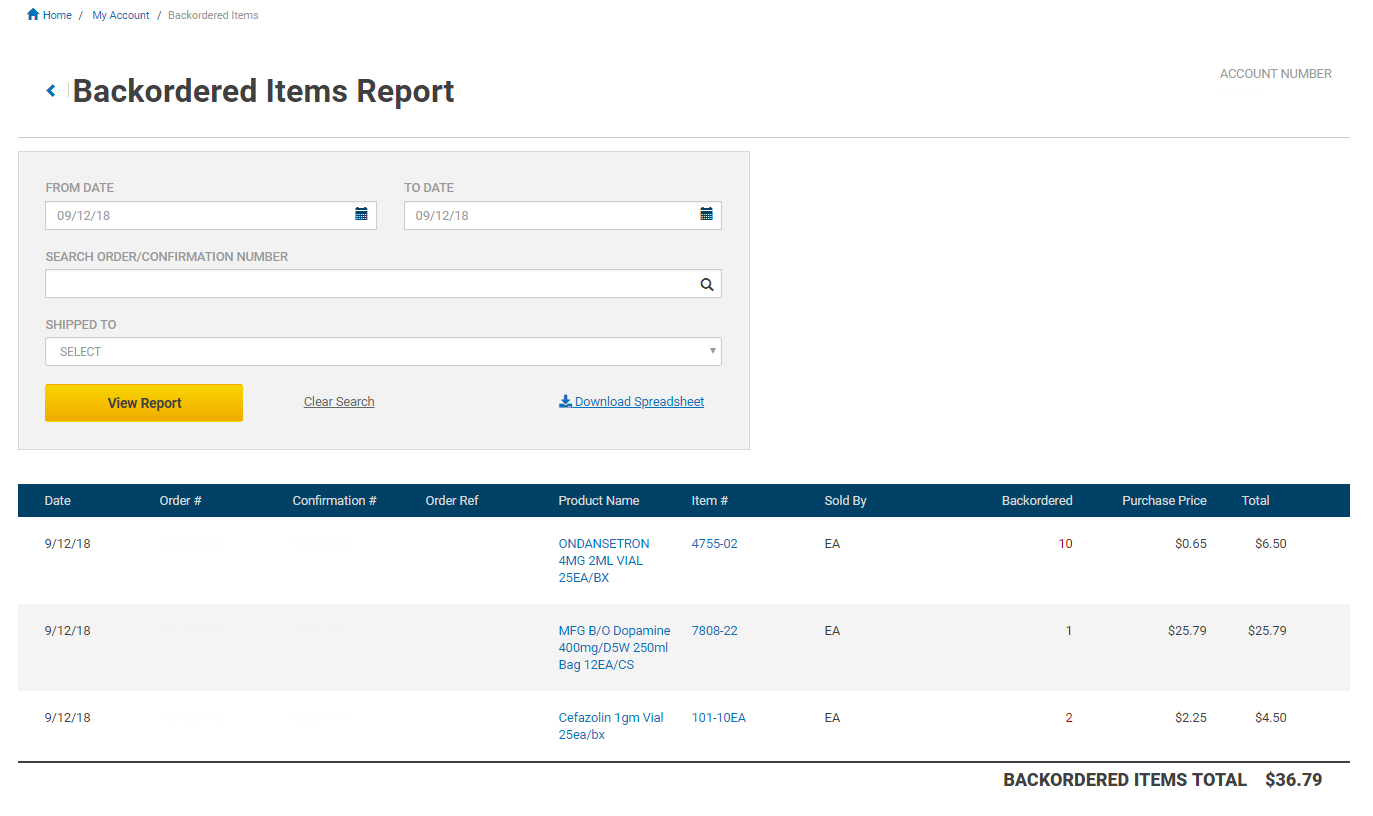
Task: Select item number 101-10EA
Action: coord(718,718)
